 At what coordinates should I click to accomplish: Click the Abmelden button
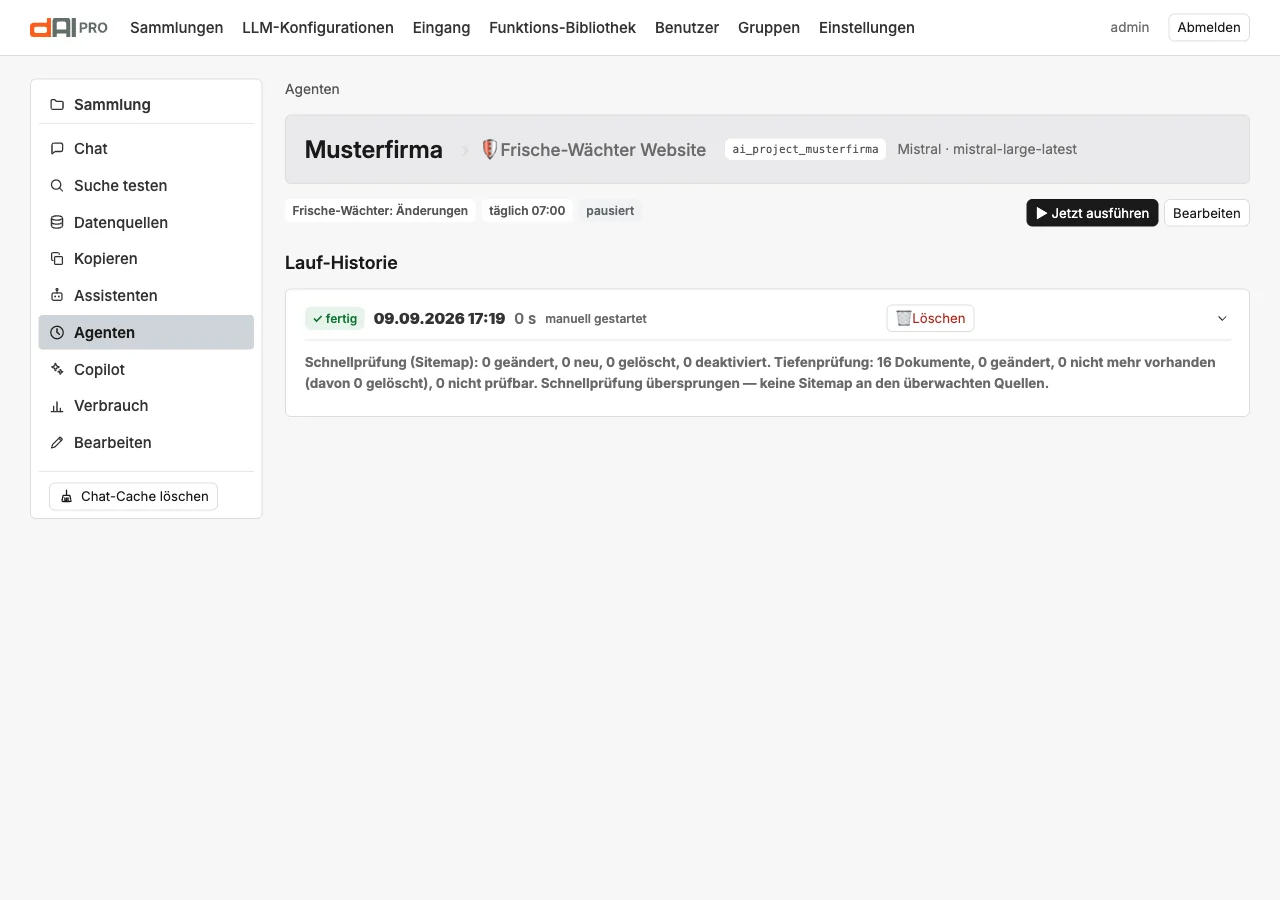[x=1209, y=28]
